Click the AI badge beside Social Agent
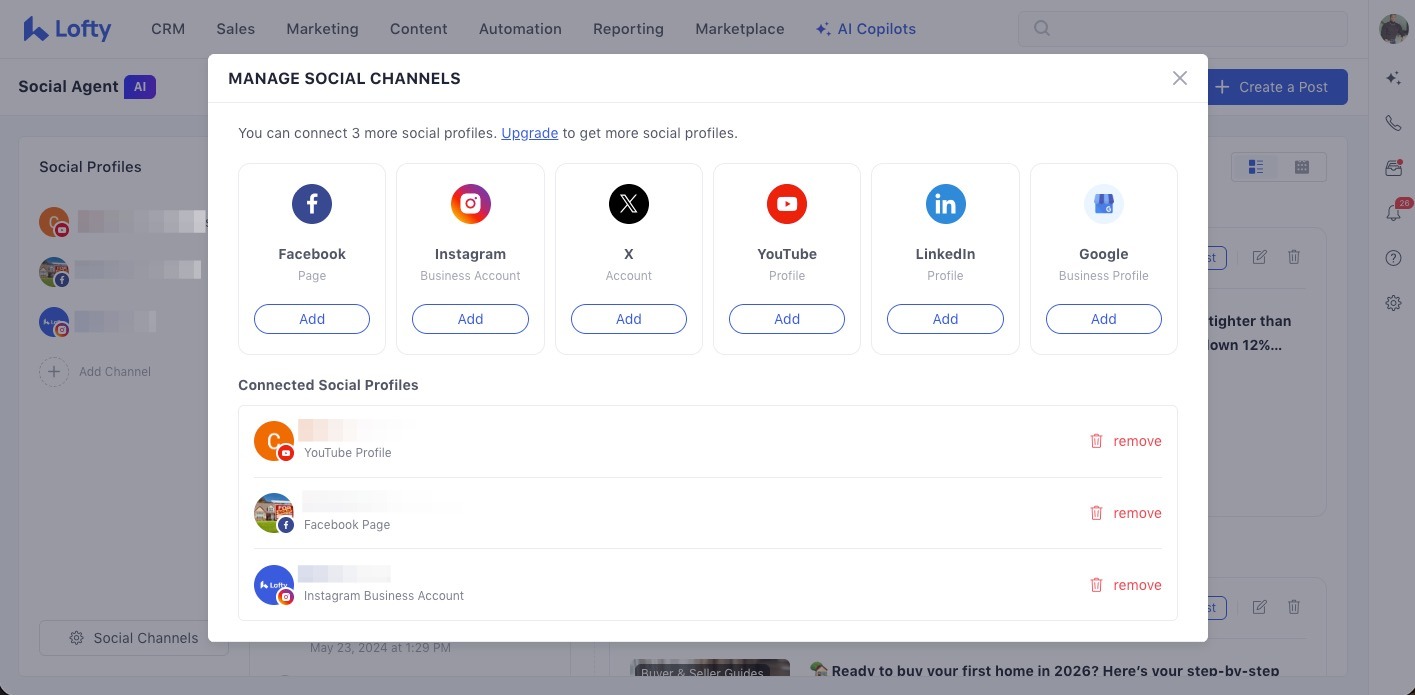The image size is (1415, 695). click(x=140, y=87)
